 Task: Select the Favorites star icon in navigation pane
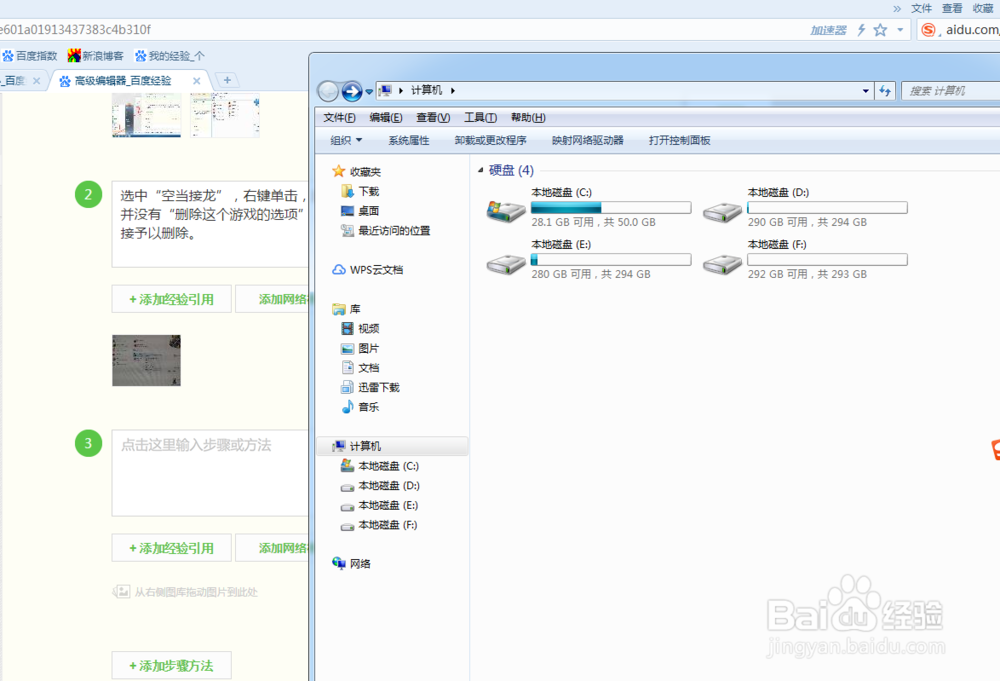coord(340,171)
